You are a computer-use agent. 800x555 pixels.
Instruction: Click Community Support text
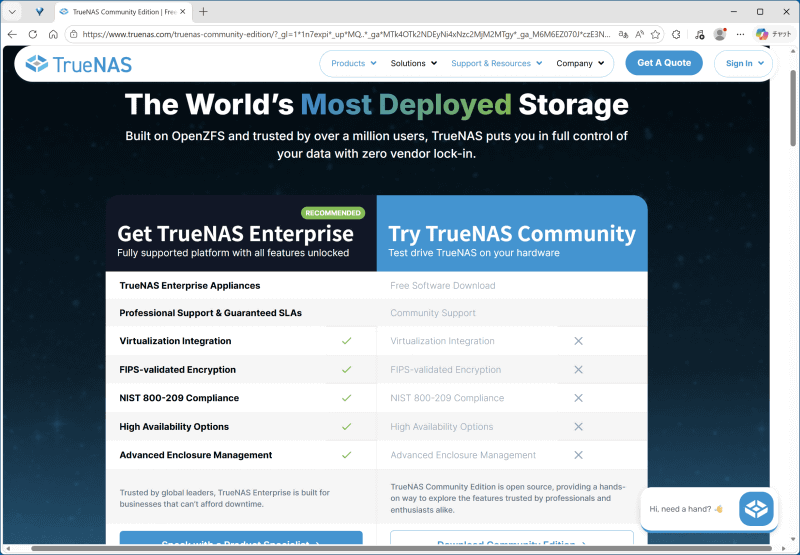tap(433, 313)
